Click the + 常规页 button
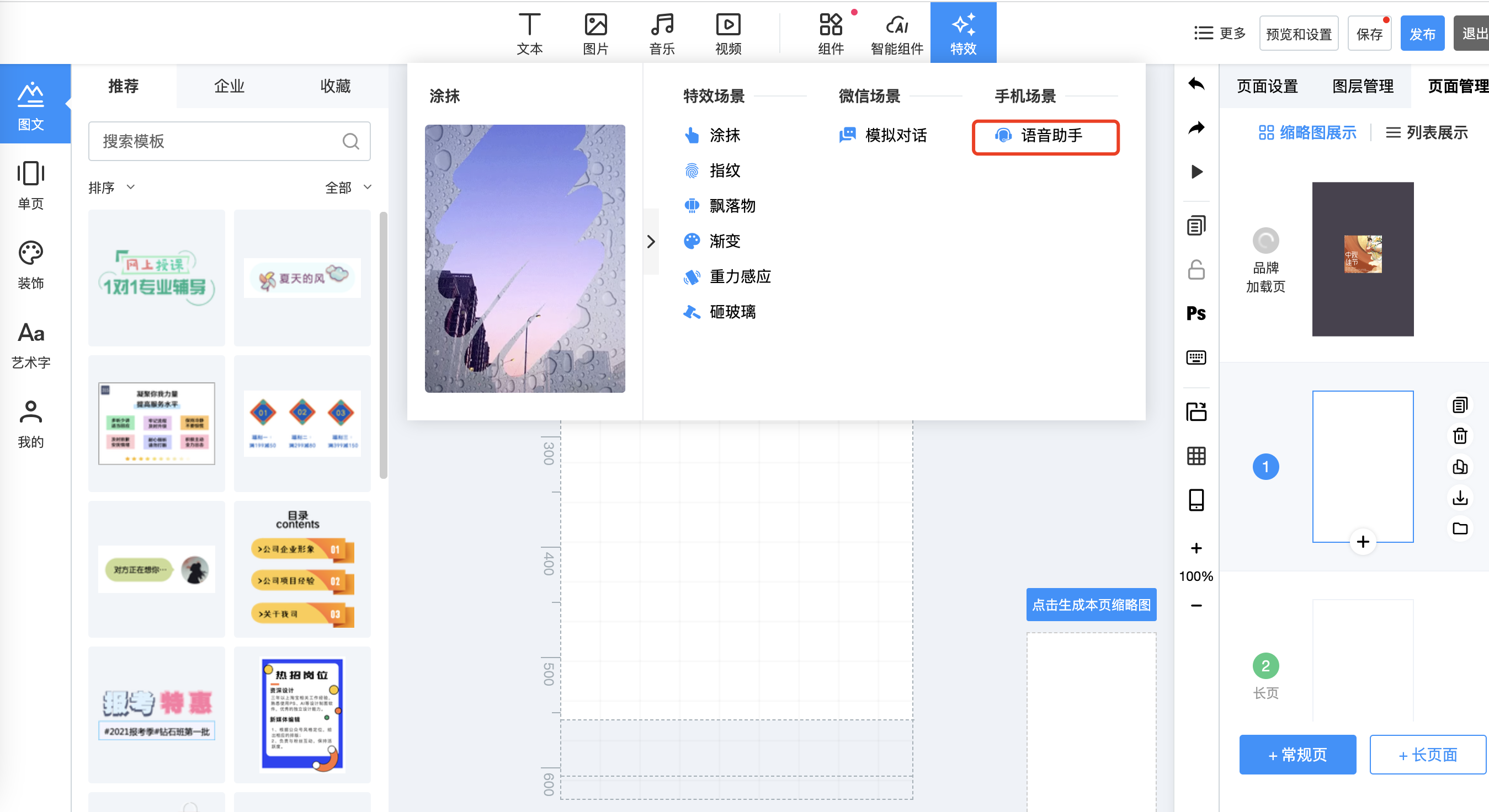Screen dimensions: 1489x812 coord(1297,754)
